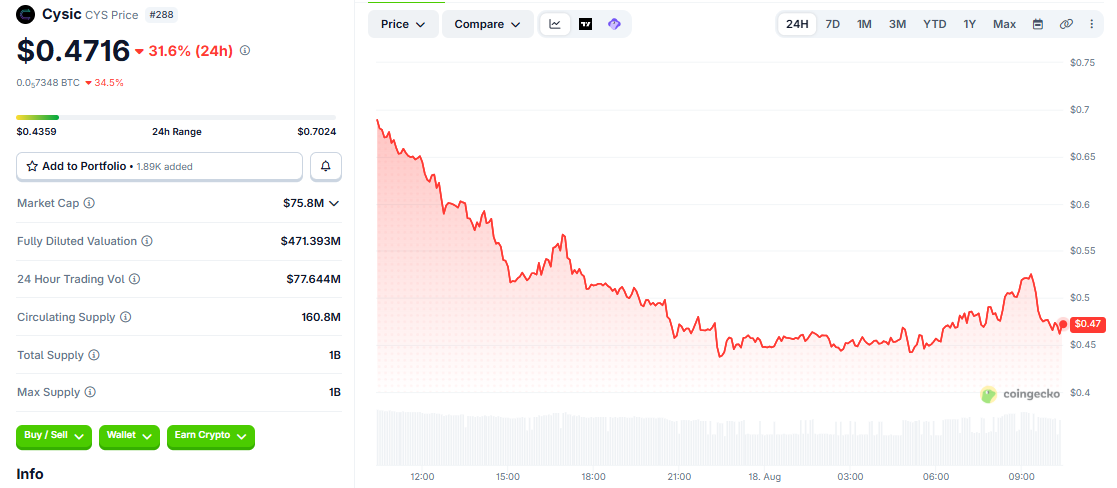This screenshot has width=1117, height=488.
Task: Open the calendar date range picker
Action: click(1038, 24)
